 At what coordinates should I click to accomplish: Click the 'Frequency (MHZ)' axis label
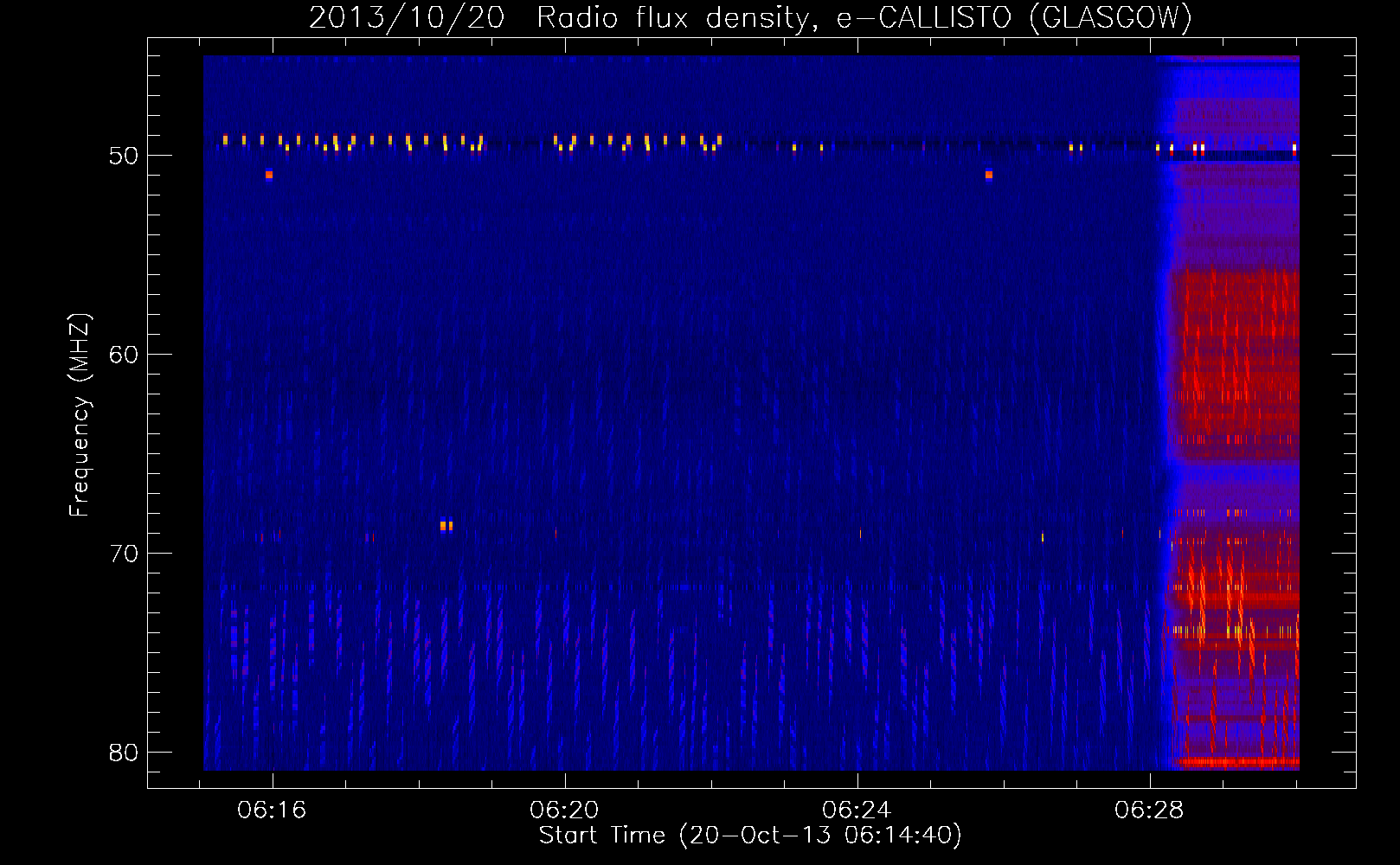[x=80, y=416]
